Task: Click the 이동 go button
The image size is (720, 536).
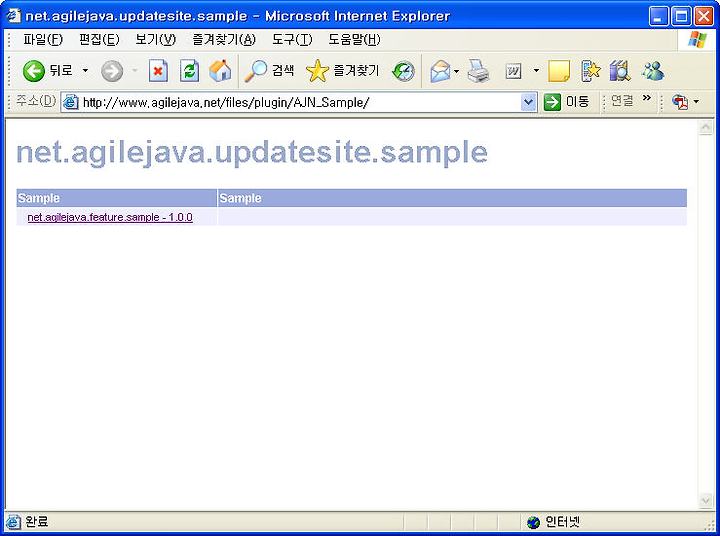Action: (566, 102)
